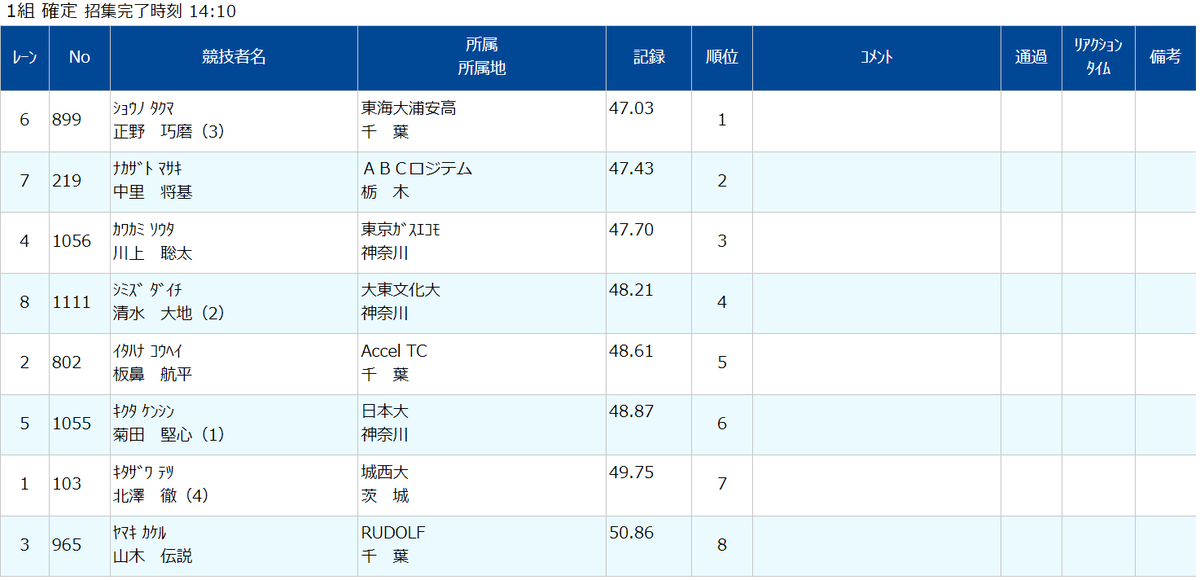Click the コメント column header
The width and height of the screenshot is (1200, 580).
click(x=877, y=58)
